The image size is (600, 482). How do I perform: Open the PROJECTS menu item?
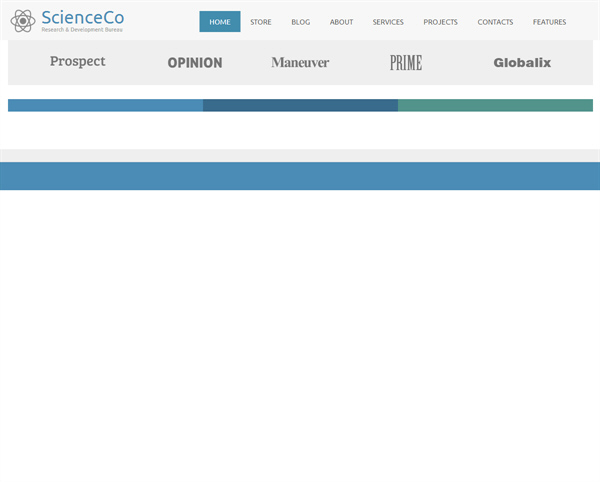[x=440, y=22]
